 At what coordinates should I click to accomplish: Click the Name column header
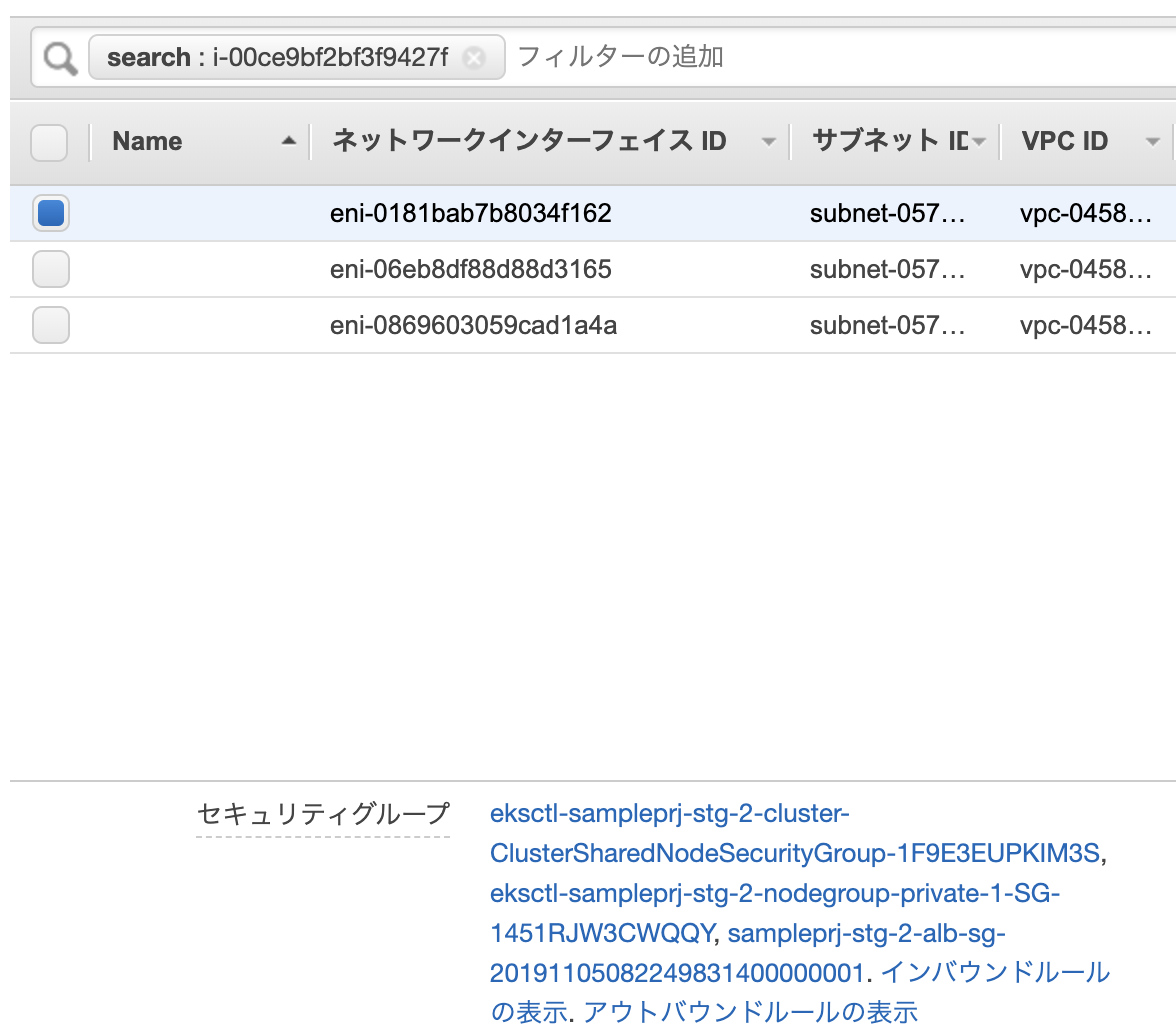[147, 141]
